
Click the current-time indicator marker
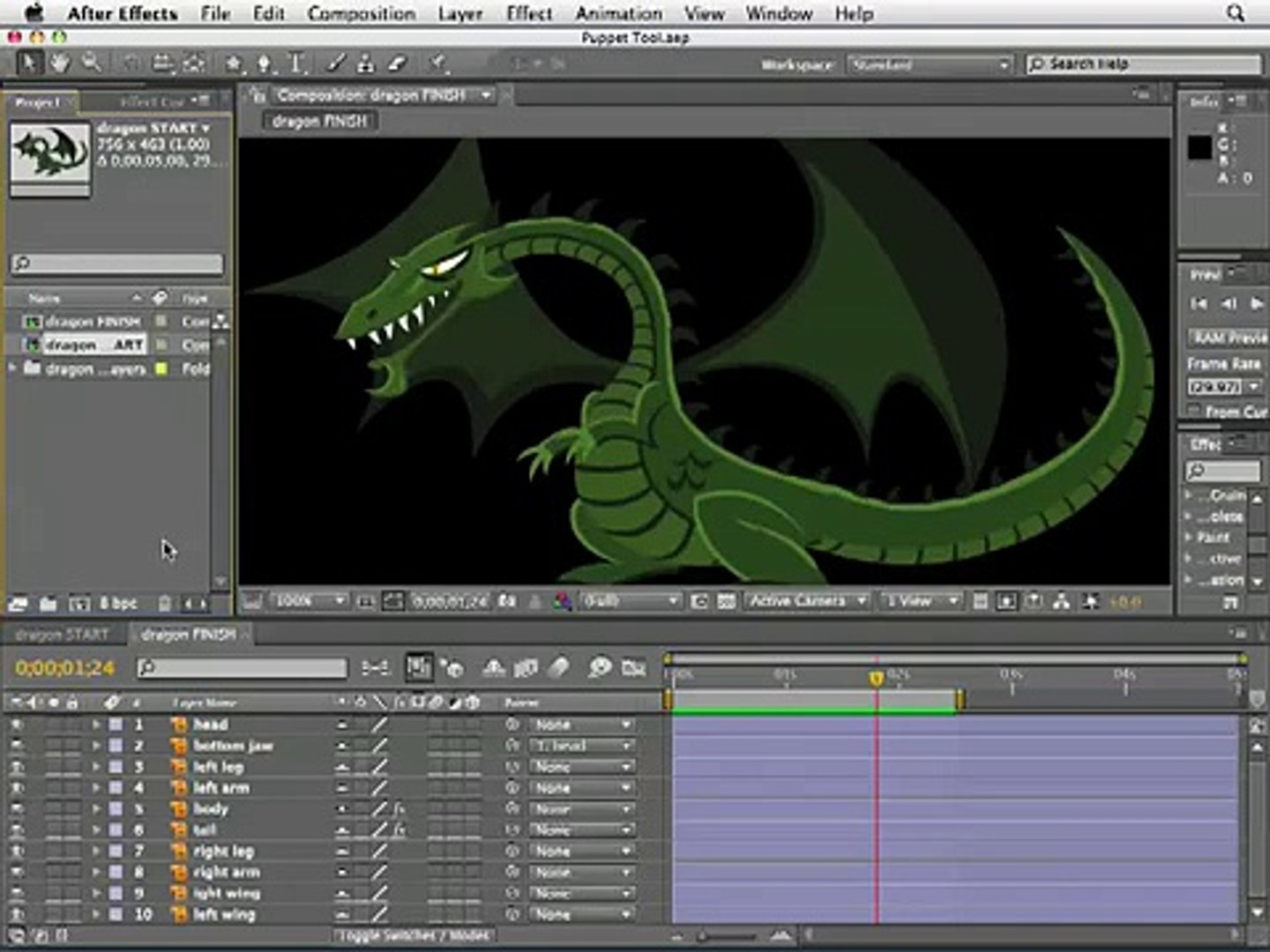coord(876,678)
